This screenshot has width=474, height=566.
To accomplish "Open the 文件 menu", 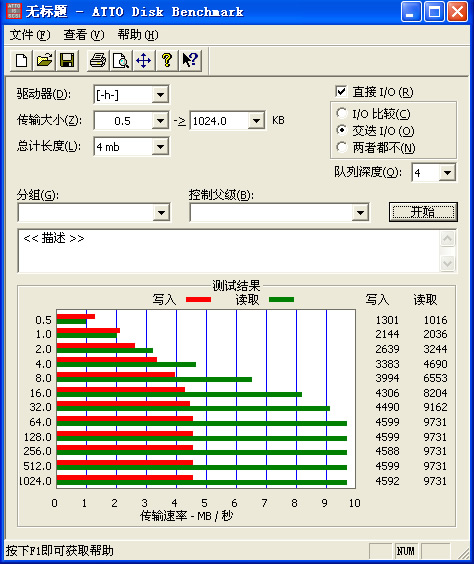I will (x=30, y=35).
